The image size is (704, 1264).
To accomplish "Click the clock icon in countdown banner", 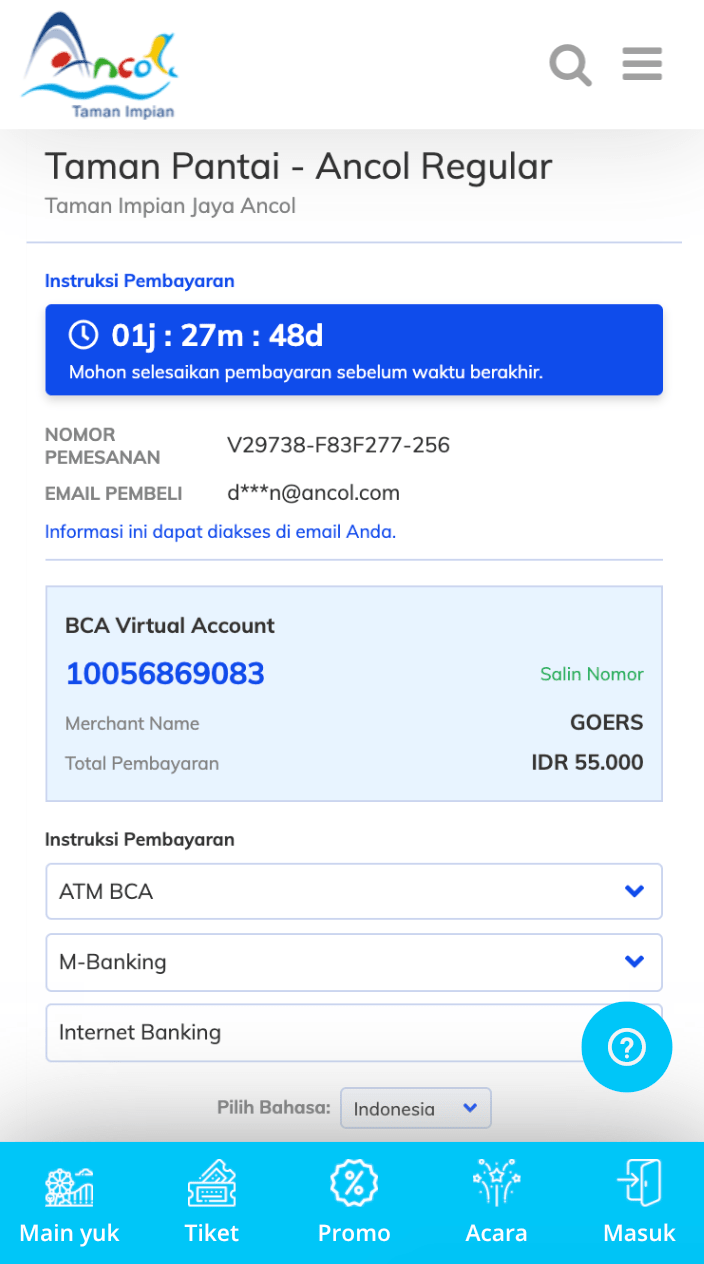I will [83, 335].
